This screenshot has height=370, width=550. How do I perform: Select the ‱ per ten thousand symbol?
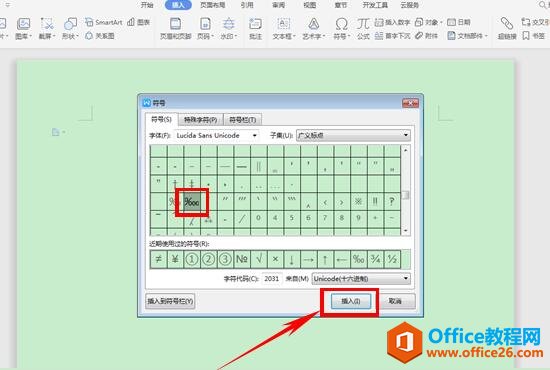tap(192, 202)
